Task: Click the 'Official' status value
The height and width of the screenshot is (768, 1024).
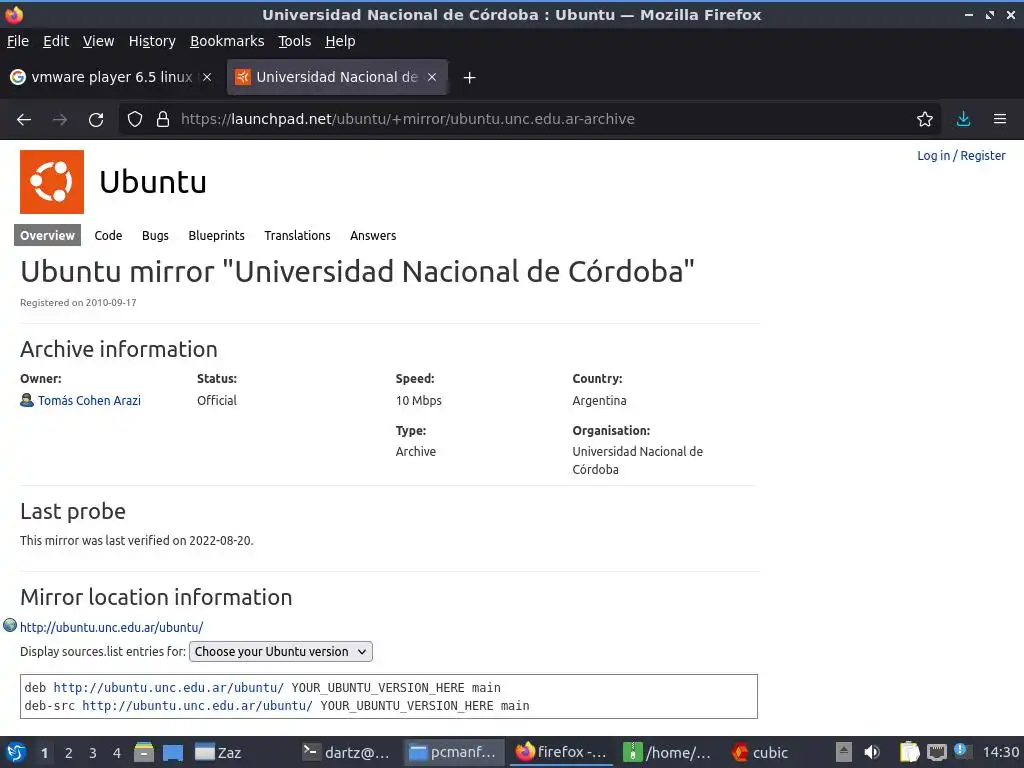Action: (217, 400)
